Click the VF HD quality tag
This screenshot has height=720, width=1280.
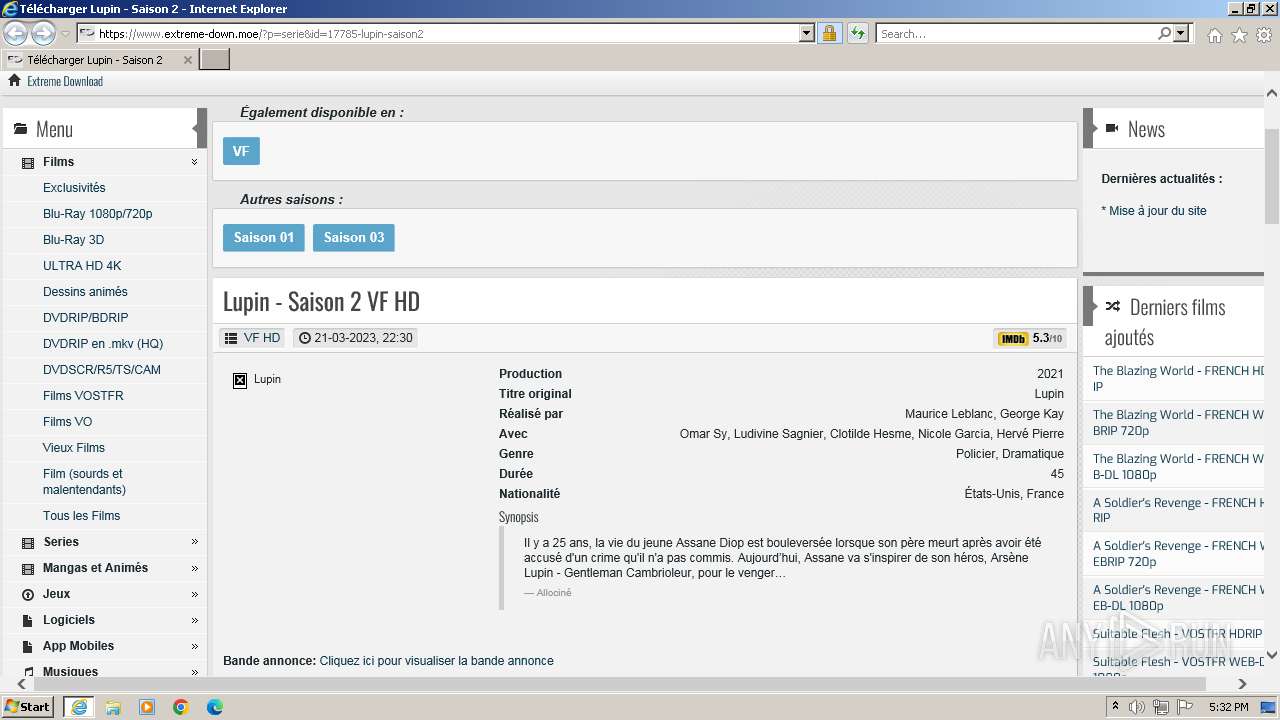point(252,338)
